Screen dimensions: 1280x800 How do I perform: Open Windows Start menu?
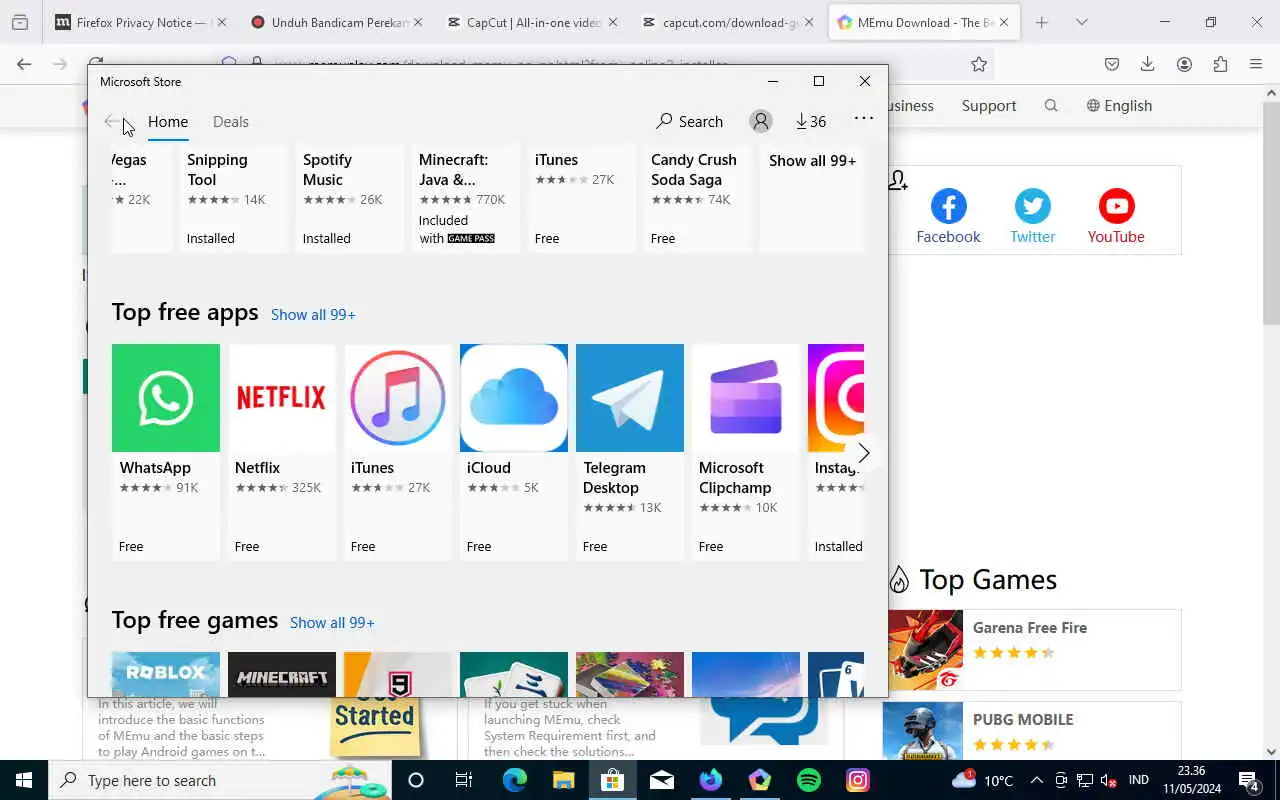point(24,780)
